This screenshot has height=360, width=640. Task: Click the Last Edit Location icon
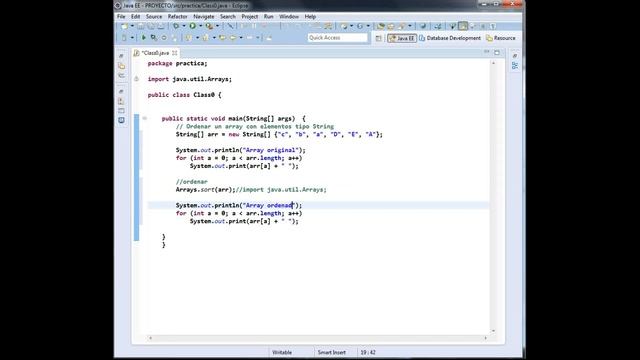pos(222,38)
